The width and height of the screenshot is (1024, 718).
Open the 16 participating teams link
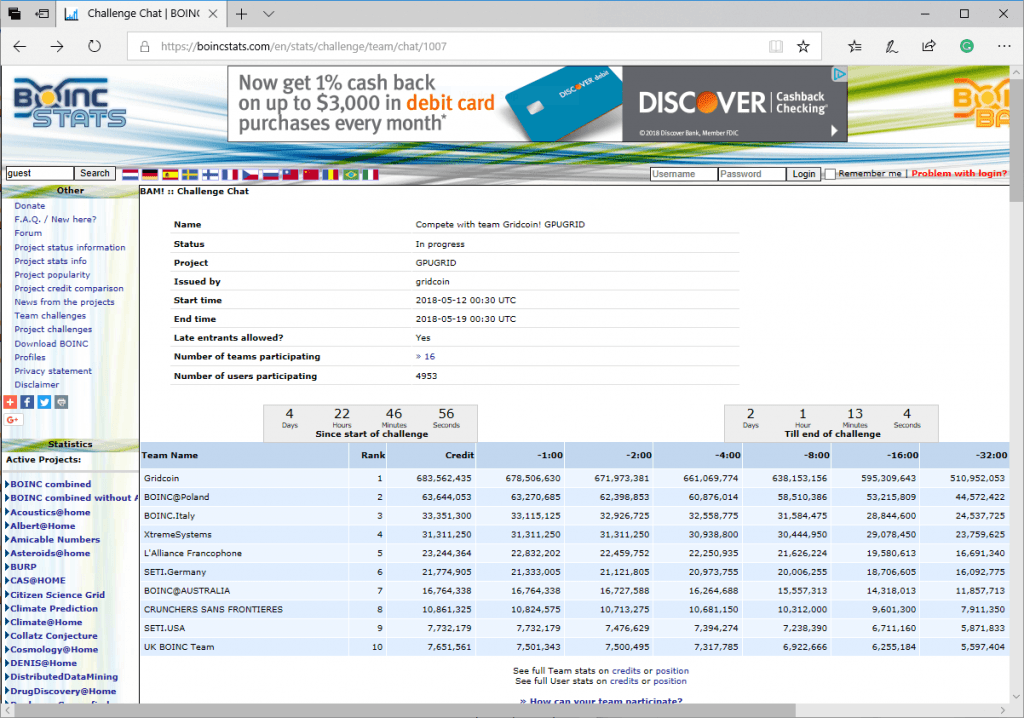point(426,357)
